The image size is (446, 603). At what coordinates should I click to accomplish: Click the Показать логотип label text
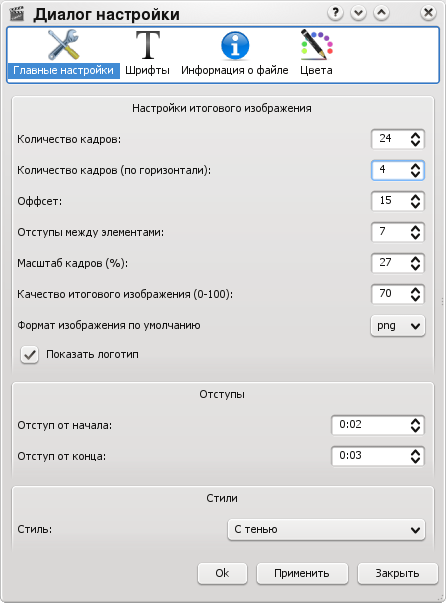[x=92, y=354]
